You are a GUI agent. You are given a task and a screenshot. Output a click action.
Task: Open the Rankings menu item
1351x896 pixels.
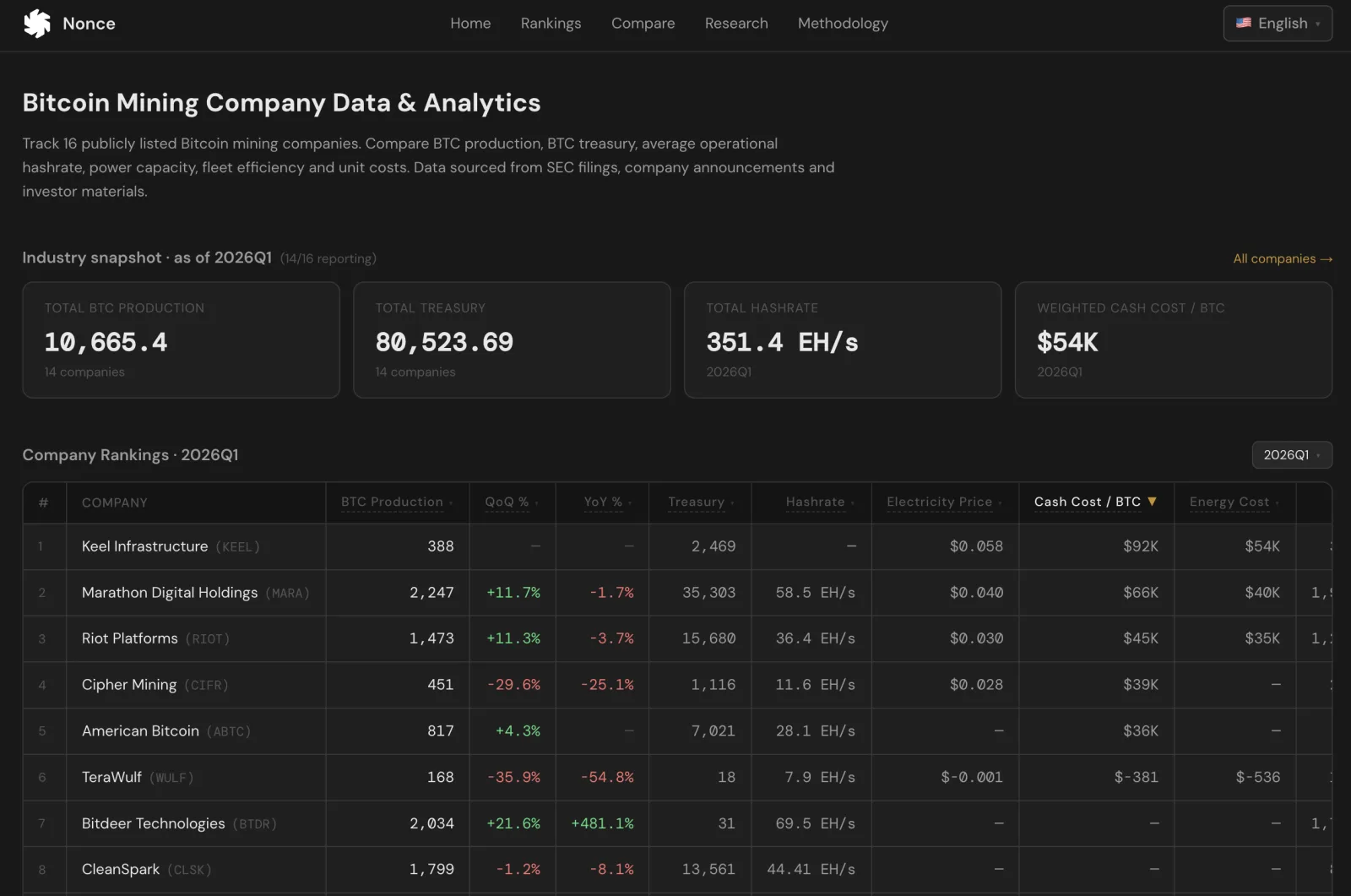(551, 24)
